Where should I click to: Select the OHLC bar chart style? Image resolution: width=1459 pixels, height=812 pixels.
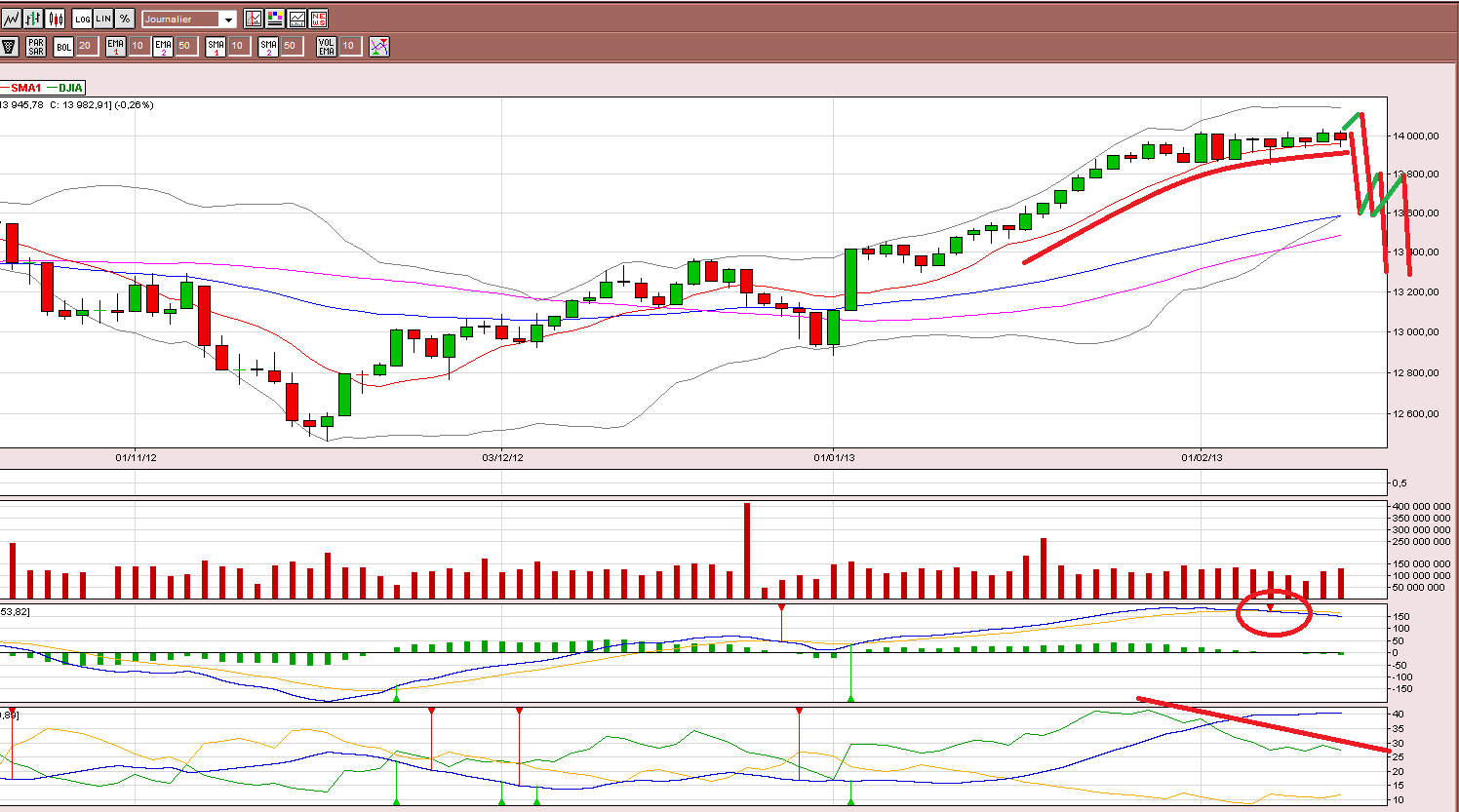pyautogui.click(x=33, y=19)
